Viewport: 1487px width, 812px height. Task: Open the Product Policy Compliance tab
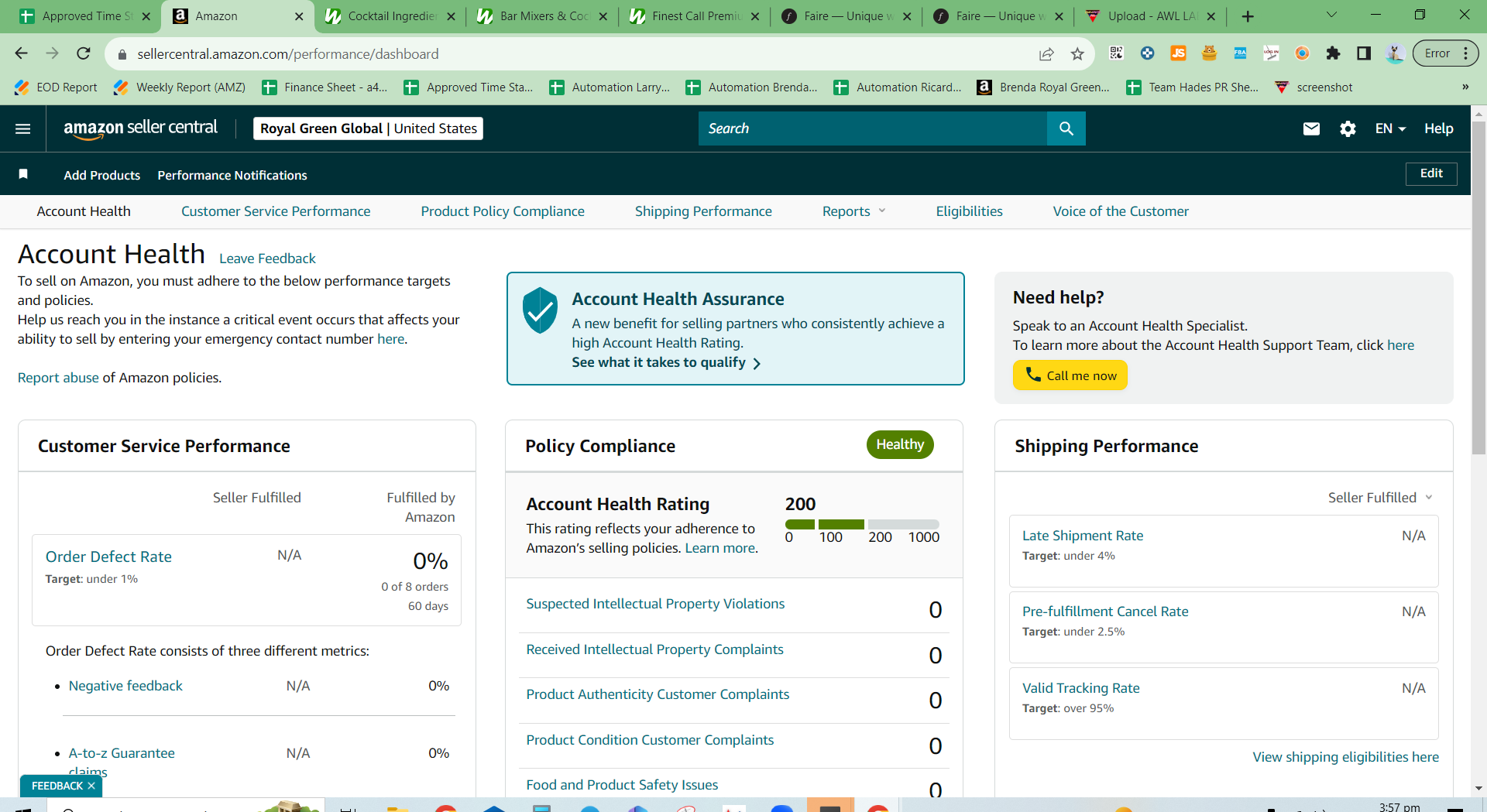(x=503, y=211)
